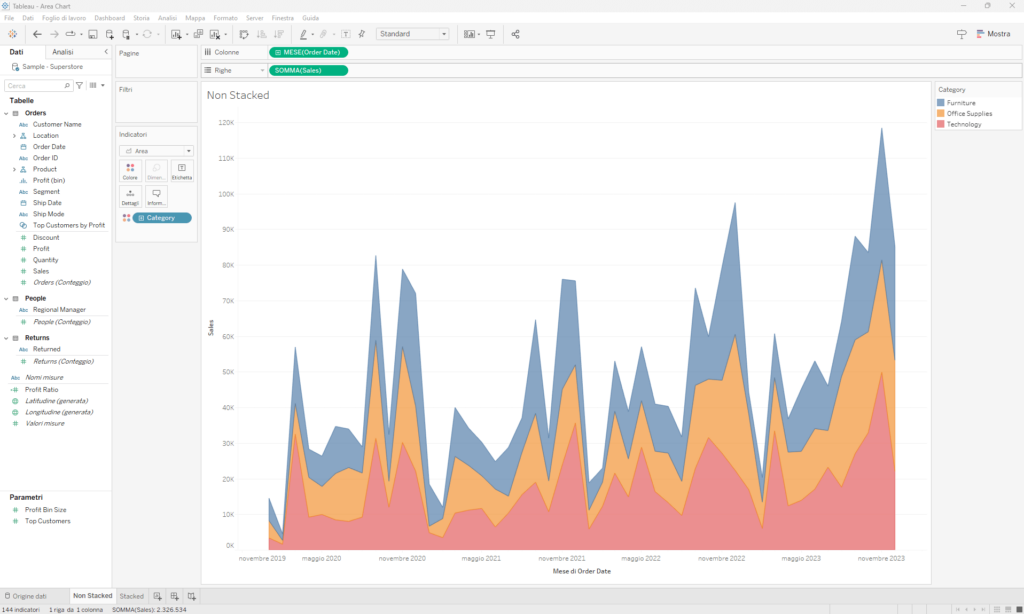
Task: Click the Furniture blue legend swatch
Action: pos(941,103)
